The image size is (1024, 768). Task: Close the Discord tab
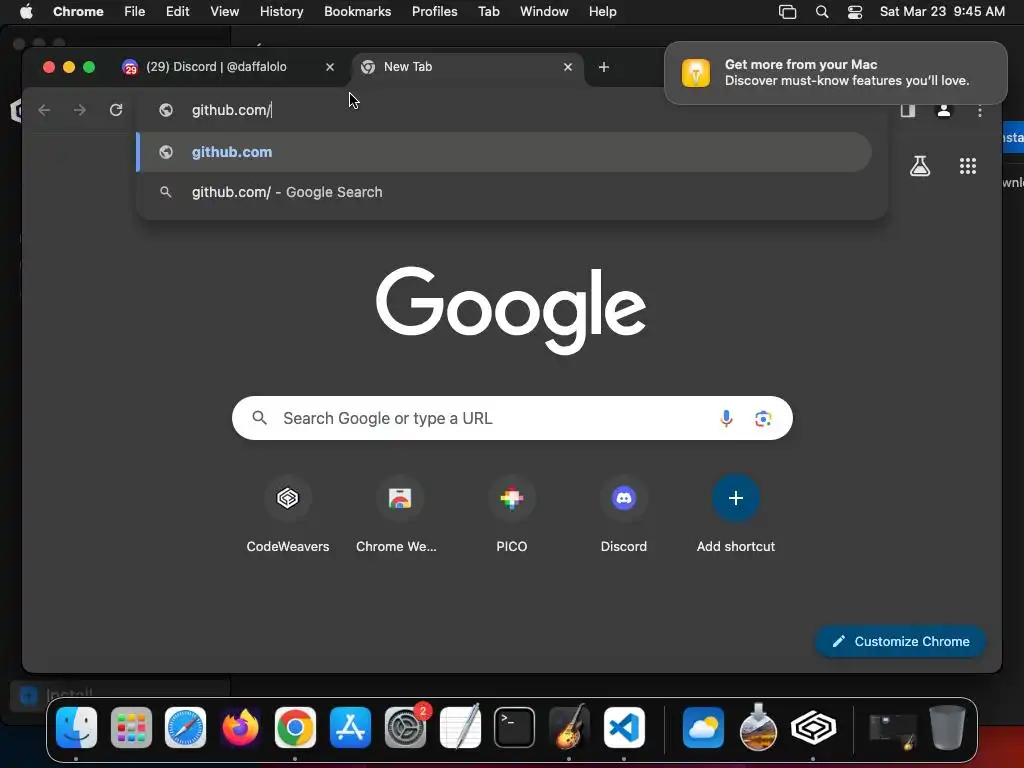(x=330, y=67)
